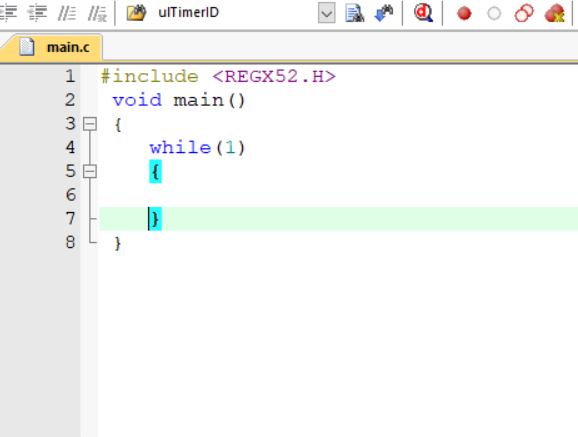
Task: Toggle the red Insert/Remove Breakpoint button
Action: click(x=464, y=14)
